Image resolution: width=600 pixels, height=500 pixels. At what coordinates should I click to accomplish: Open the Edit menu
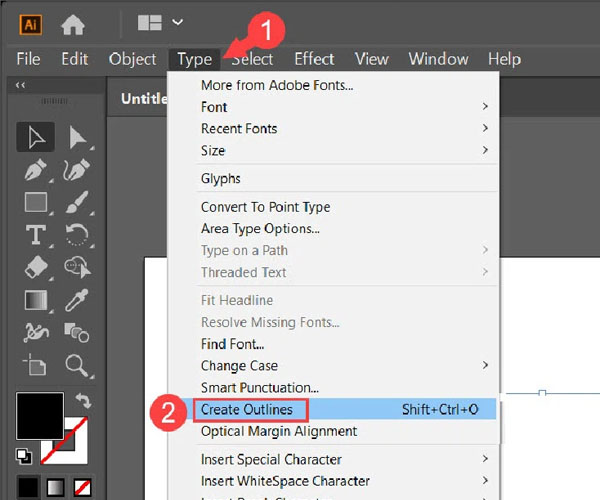(75, 59)
